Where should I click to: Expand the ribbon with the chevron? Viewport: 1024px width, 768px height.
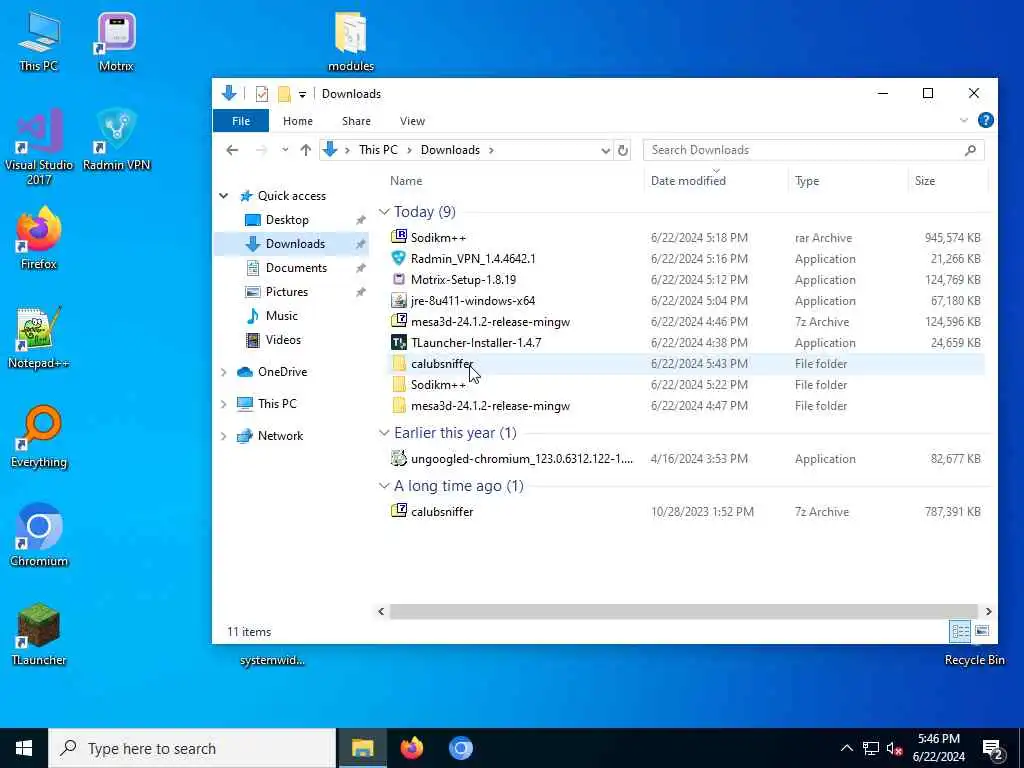coord(964,120)
